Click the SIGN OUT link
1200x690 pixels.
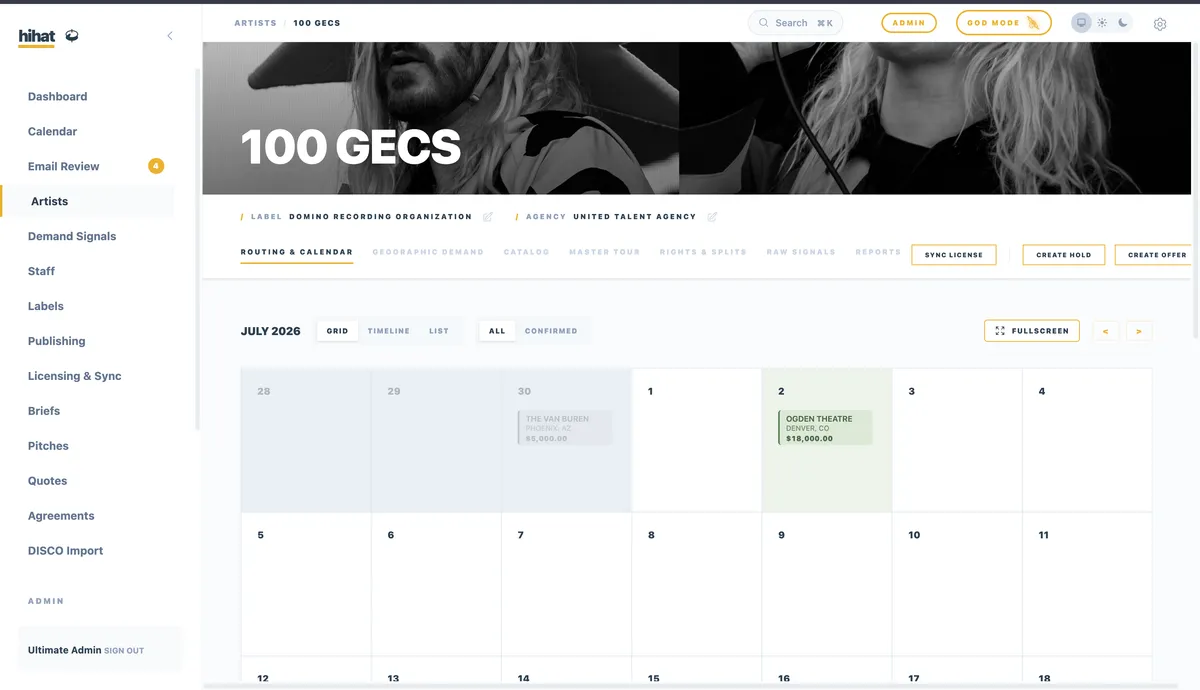(x=124, y=651)
